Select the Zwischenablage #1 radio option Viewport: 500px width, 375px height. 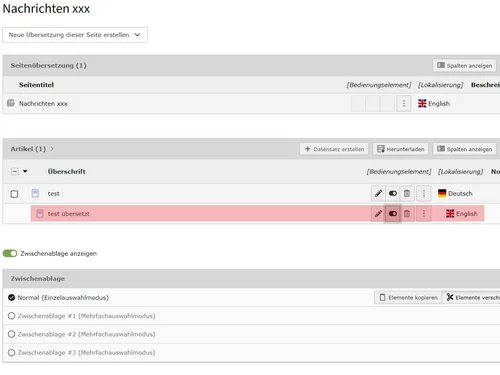12,316
